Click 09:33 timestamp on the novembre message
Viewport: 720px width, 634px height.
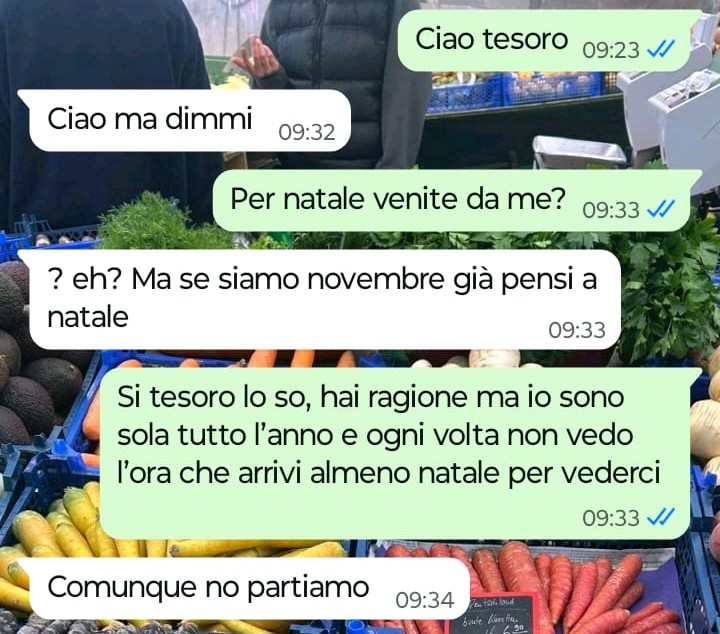point(577,330)
